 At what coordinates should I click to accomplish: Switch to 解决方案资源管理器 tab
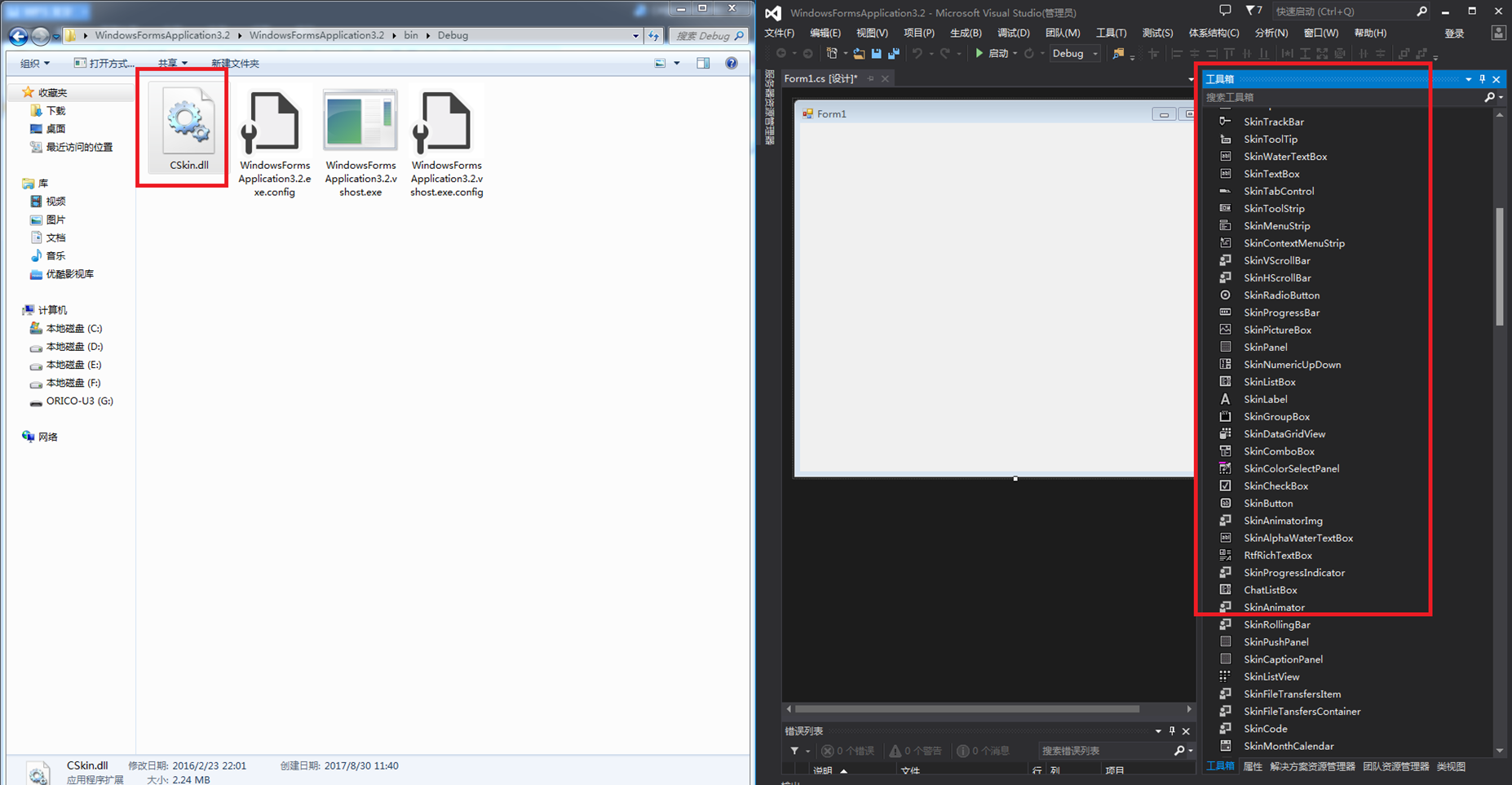click(1312, 766)
